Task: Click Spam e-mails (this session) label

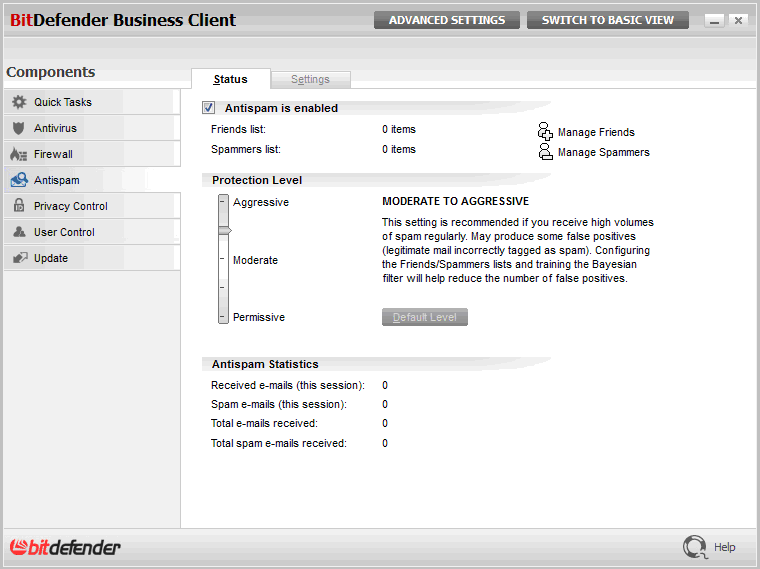Action: [x=279, y=404]
